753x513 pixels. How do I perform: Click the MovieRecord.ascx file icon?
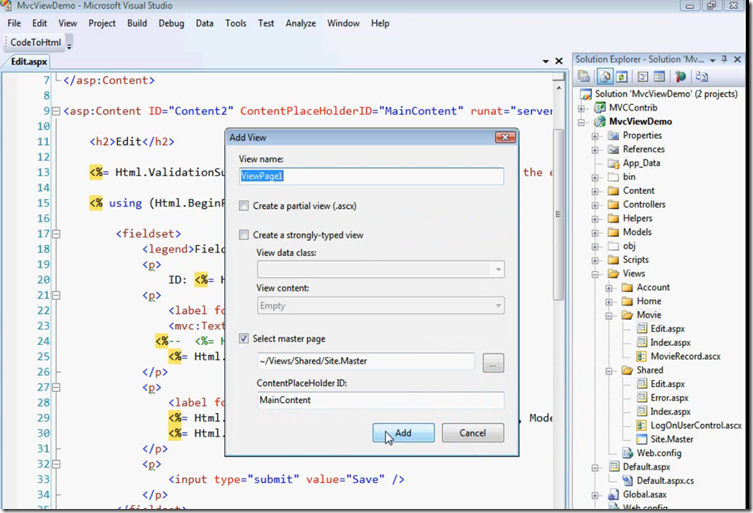pyautogui.click(x=641, y=356)
